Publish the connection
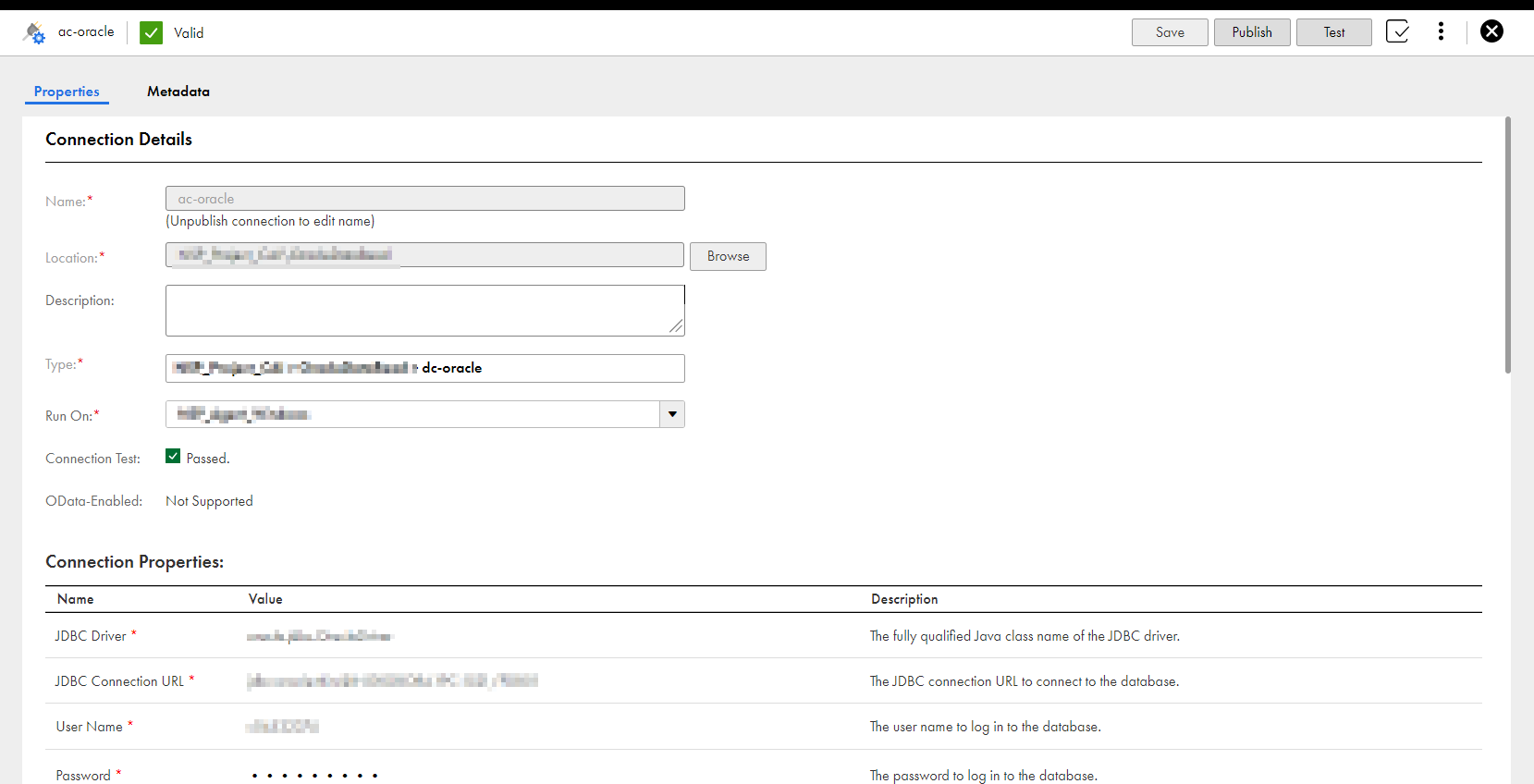Image resolution: width=1534 pixels, height=784 pixels. point(1252,32)
